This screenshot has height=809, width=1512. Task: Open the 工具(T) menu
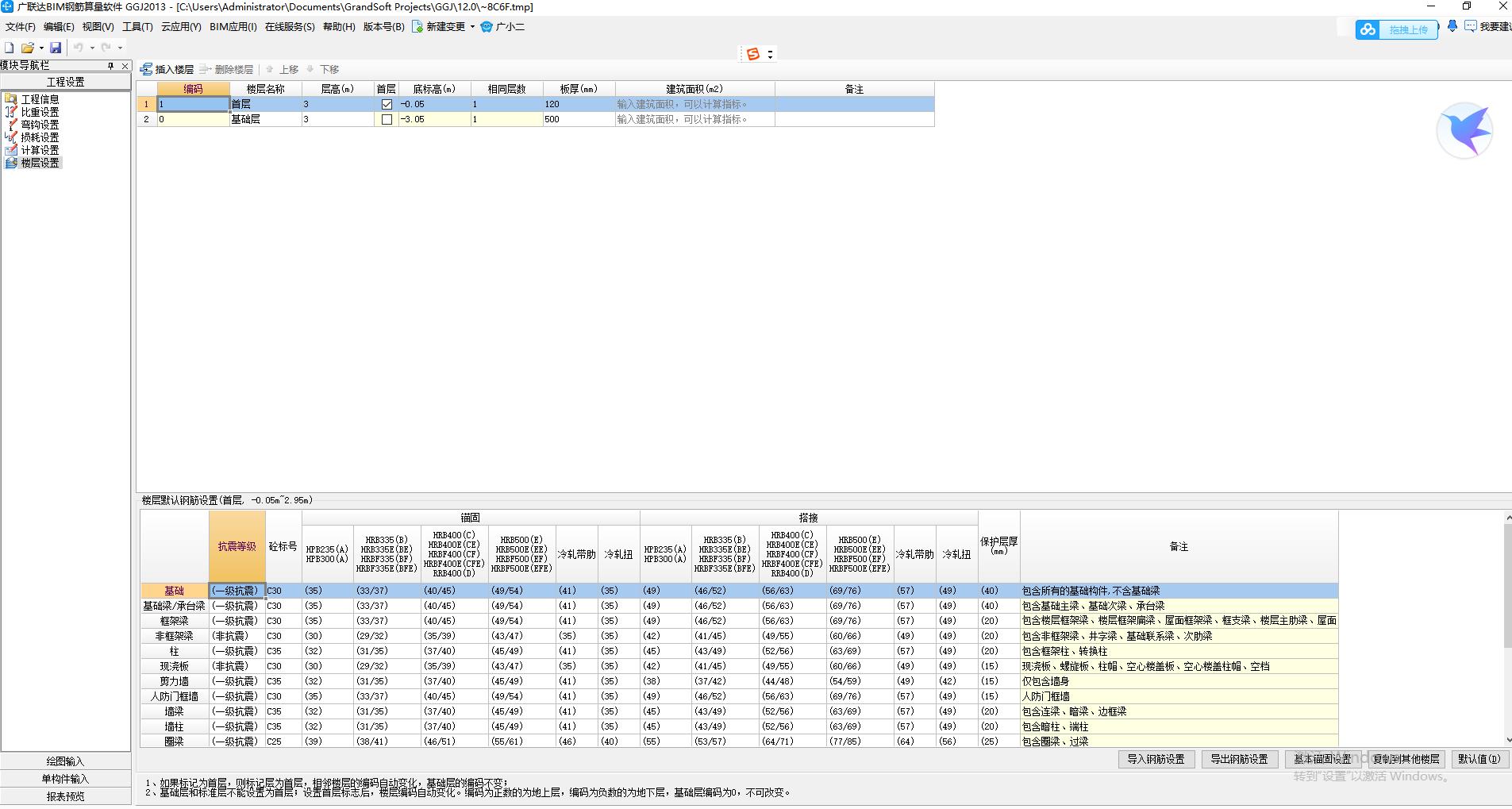pyautogui.click(x=137, y=27)
